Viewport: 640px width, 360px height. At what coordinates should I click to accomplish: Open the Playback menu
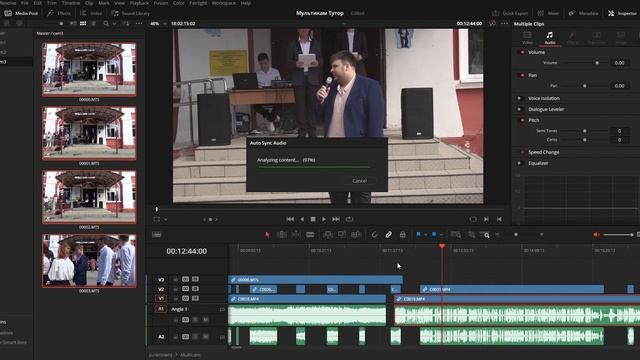click(139, 3)
